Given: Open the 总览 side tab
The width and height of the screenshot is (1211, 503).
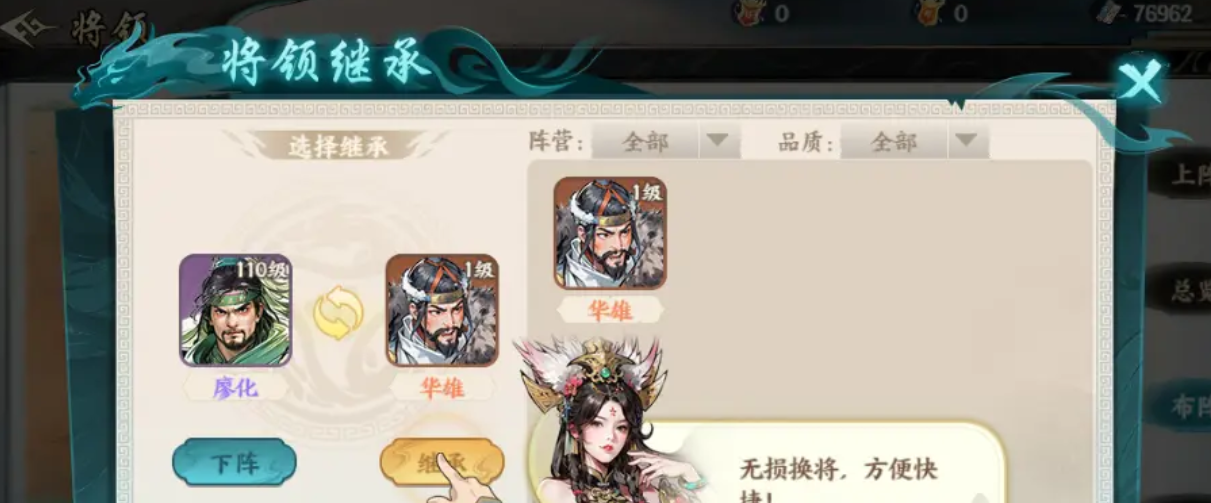Looking at the screenshot, I should click(x=1188, y=289).
